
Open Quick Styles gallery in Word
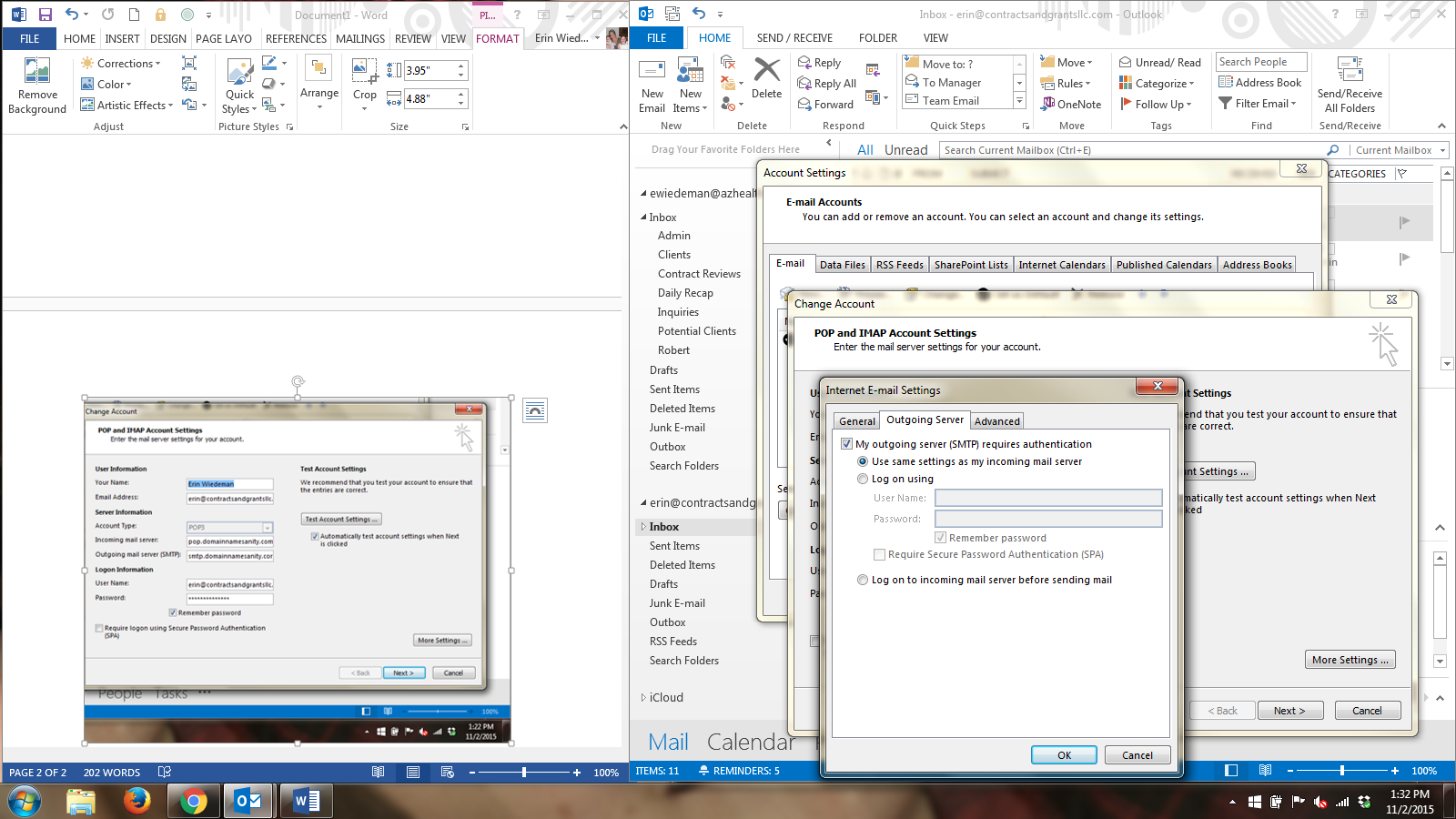point(240,86)
